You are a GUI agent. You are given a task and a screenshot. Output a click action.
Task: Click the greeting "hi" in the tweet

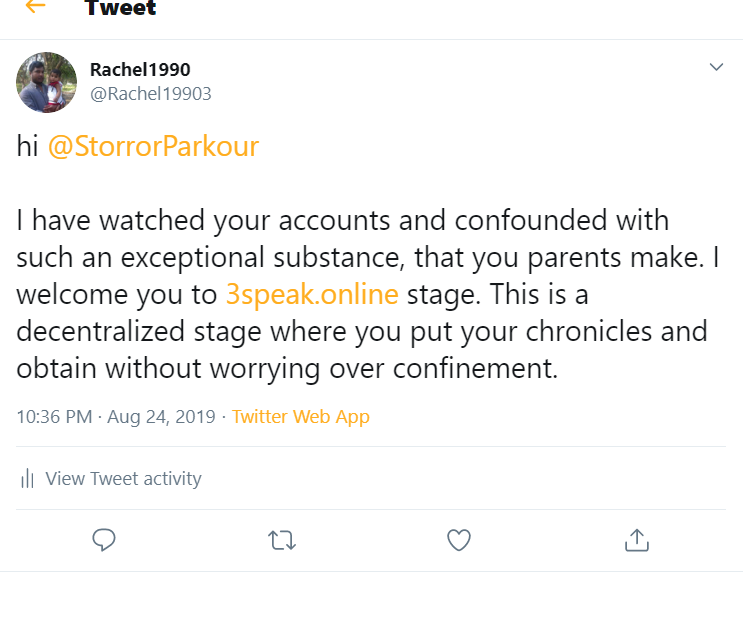tap(27, 147)
